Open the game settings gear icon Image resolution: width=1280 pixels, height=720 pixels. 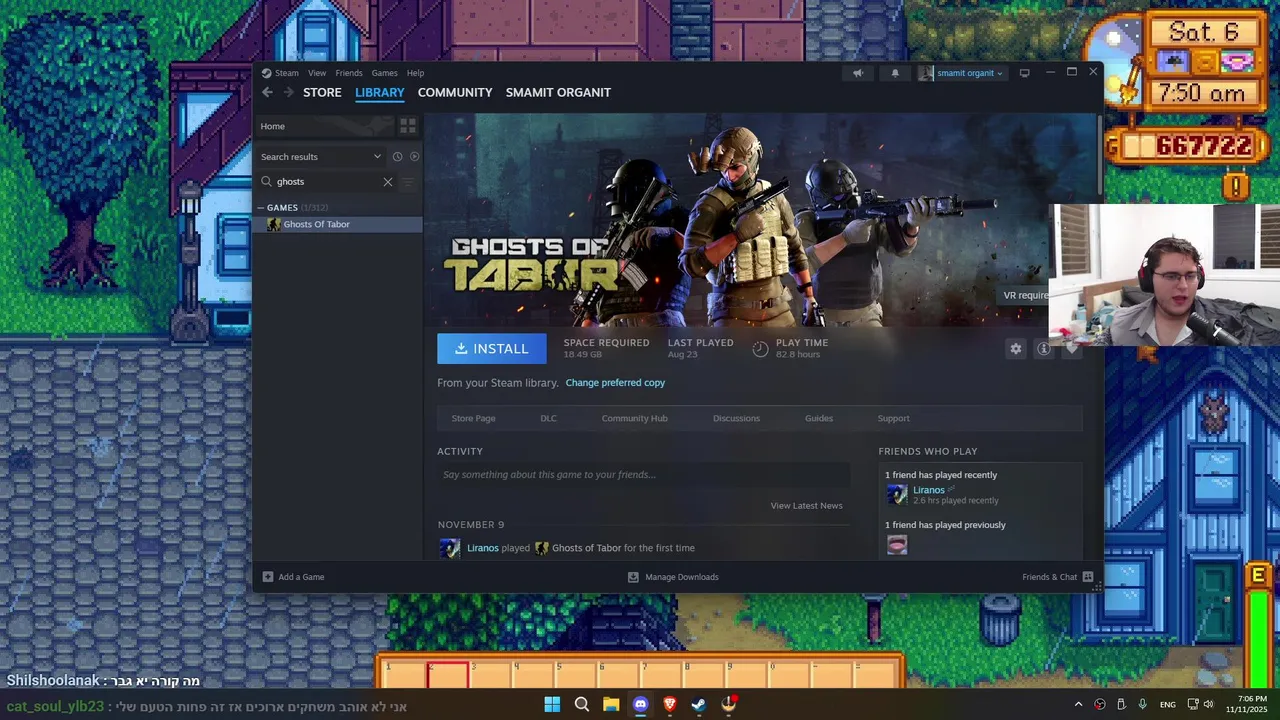point(1016,349)
